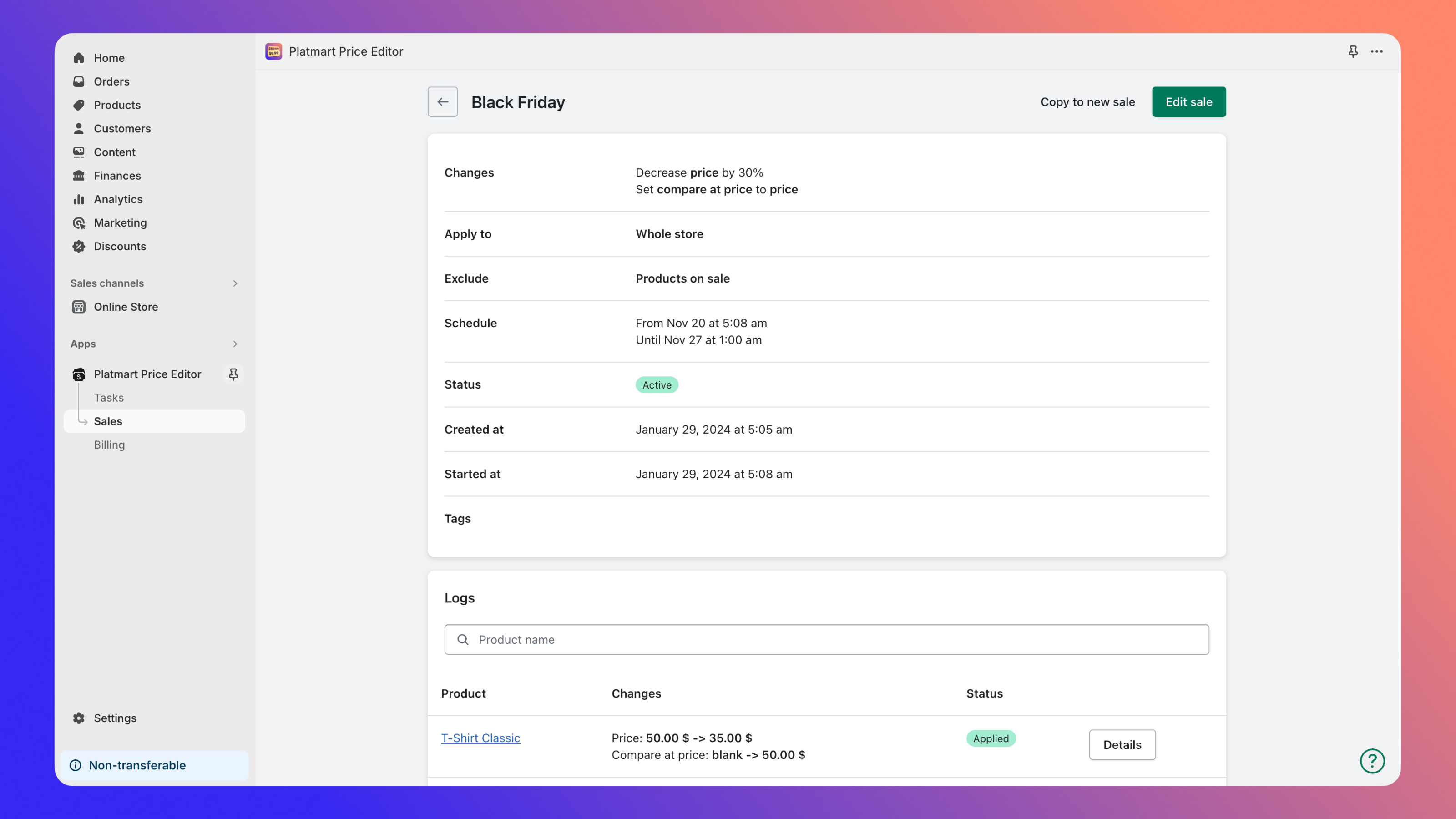This screenshot has width=1456, height=819.
Task: Click the Marketing icon
Action: [79, 222]
